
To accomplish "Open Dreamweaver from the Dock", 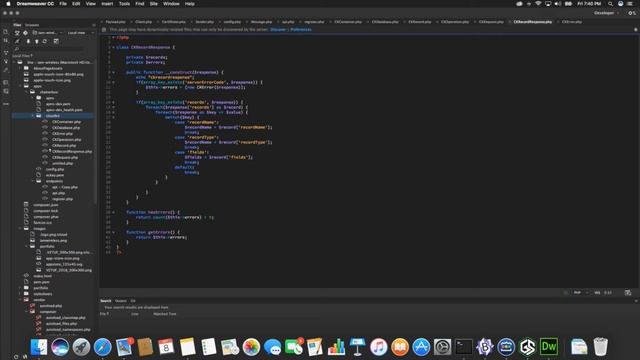I will pos(549,347).
